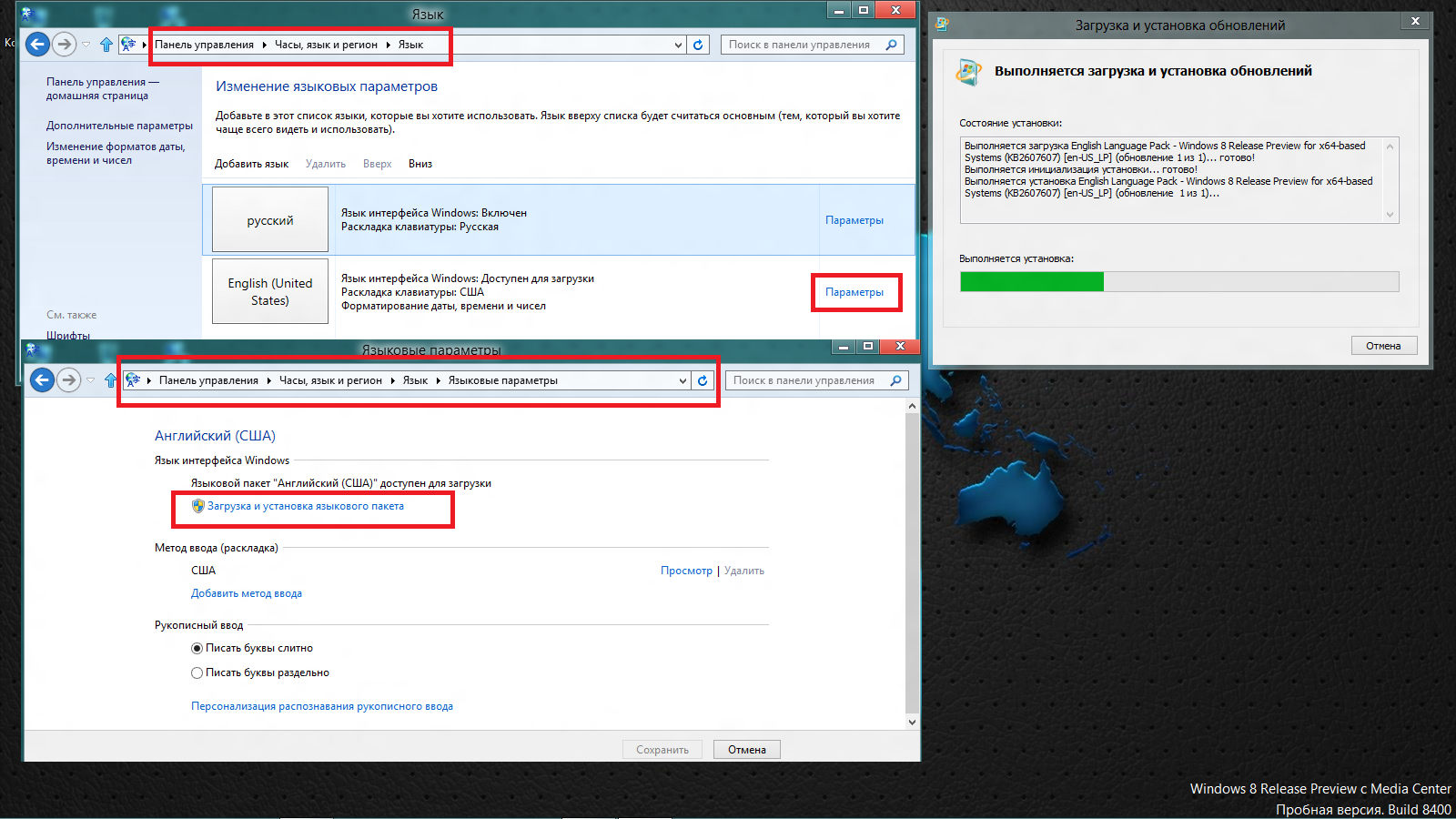Click the Язык breadcrumb in Языковые параметры
Image resolution: width=1456 pixels, height=819 pixels.
(415, 380)
